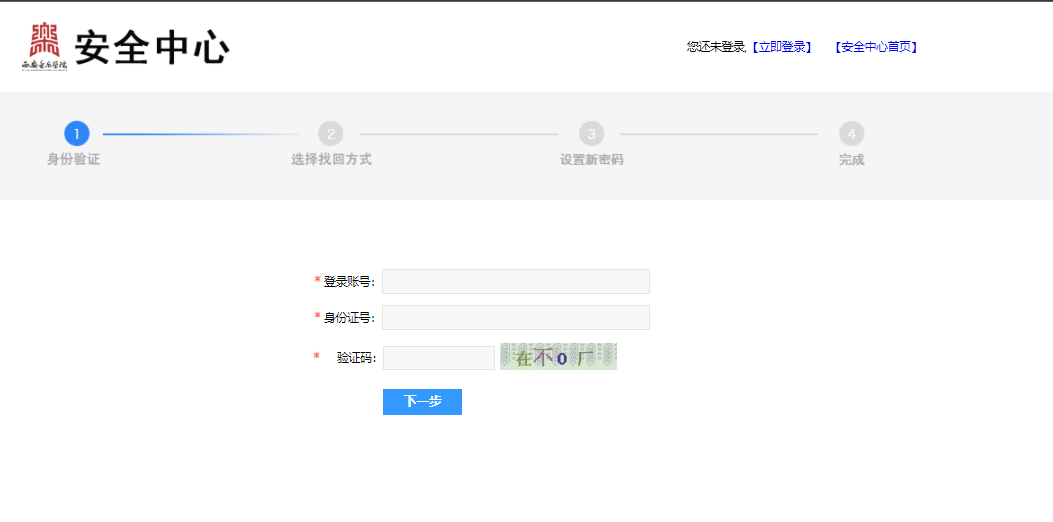
Task: Click the step 1 circle icon
Action: click(x=77, y=134)
